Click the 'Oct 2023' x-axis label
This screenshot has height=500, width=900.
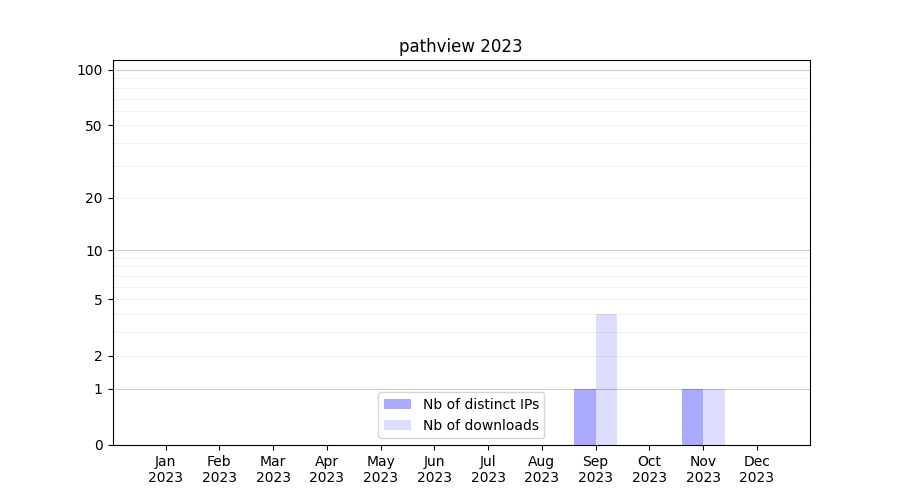click(x=649, y=469)
